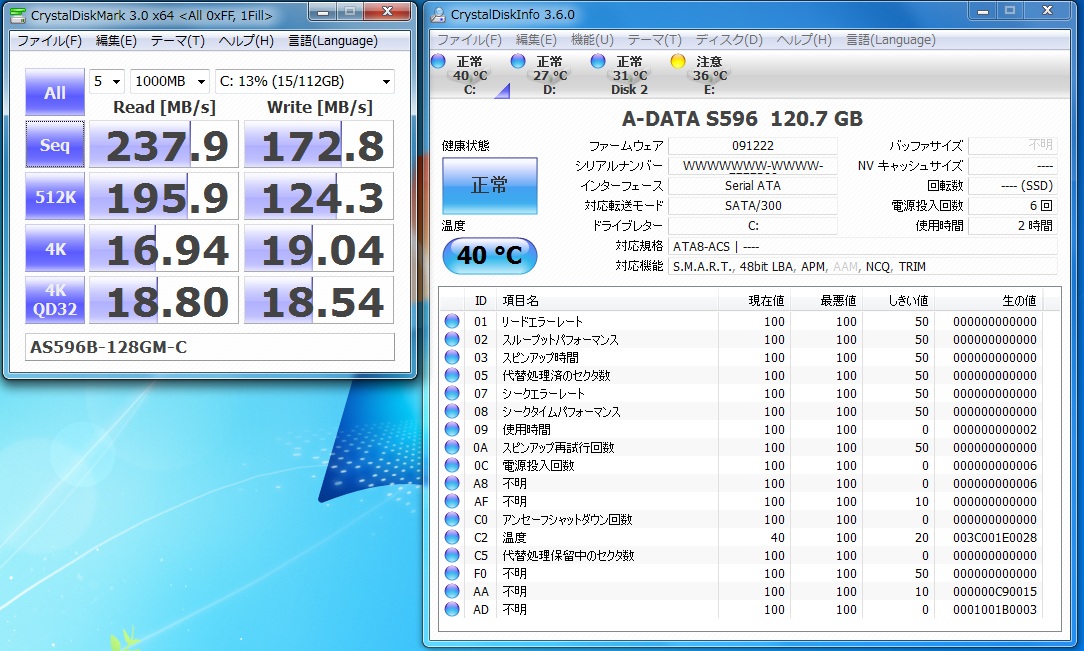Open ヘルプ(H) menu in CrystalDiskInfo
The width and height of the screenshot is (1084, 651).
[x=804, y=40]
